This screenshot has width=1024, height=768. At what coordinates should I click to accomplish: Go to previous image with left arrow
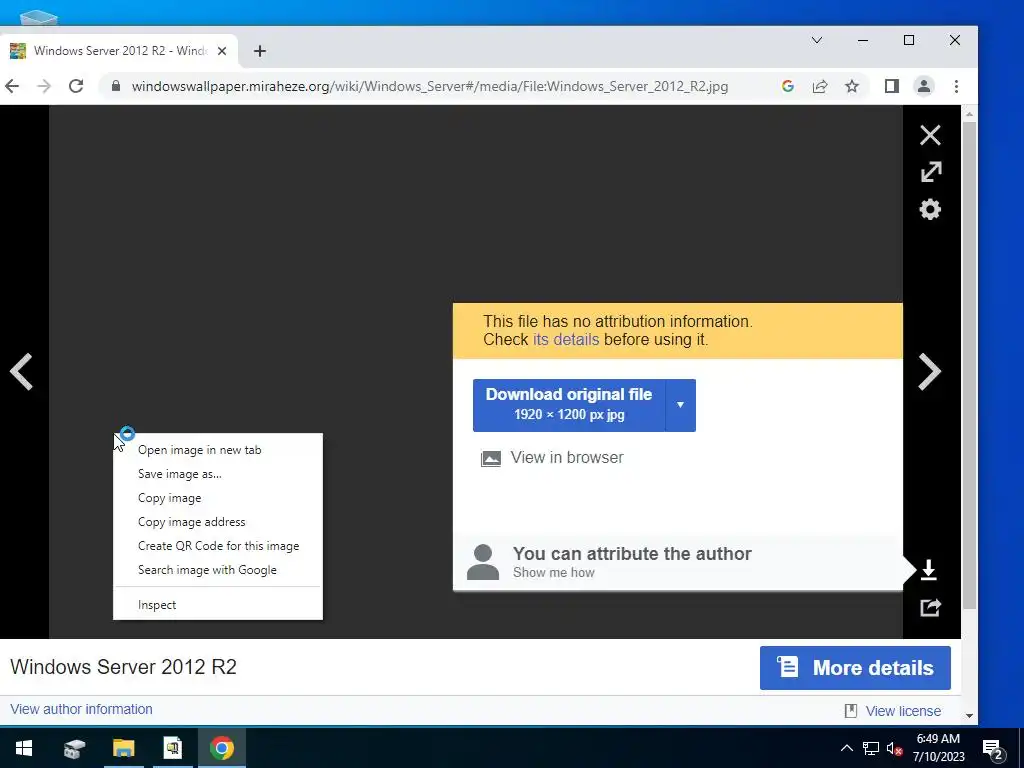pos(22,372)
